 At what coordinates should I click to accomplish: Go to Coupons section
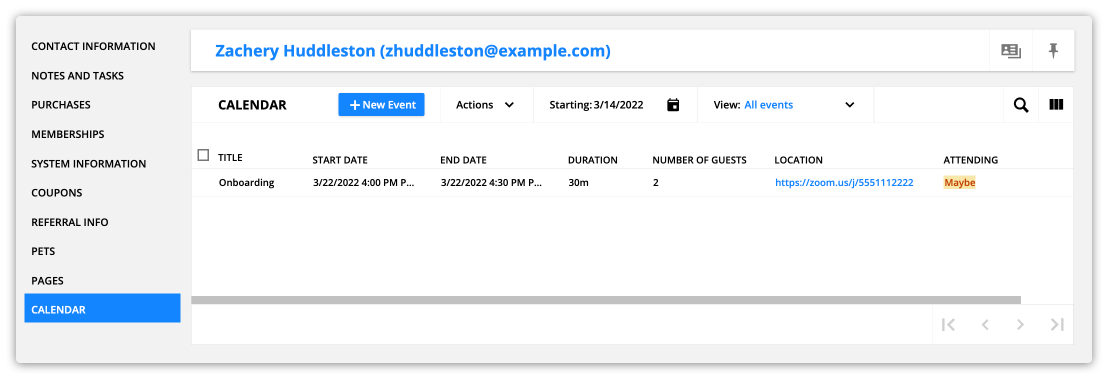pyautogui.click(x=57, y=192)
